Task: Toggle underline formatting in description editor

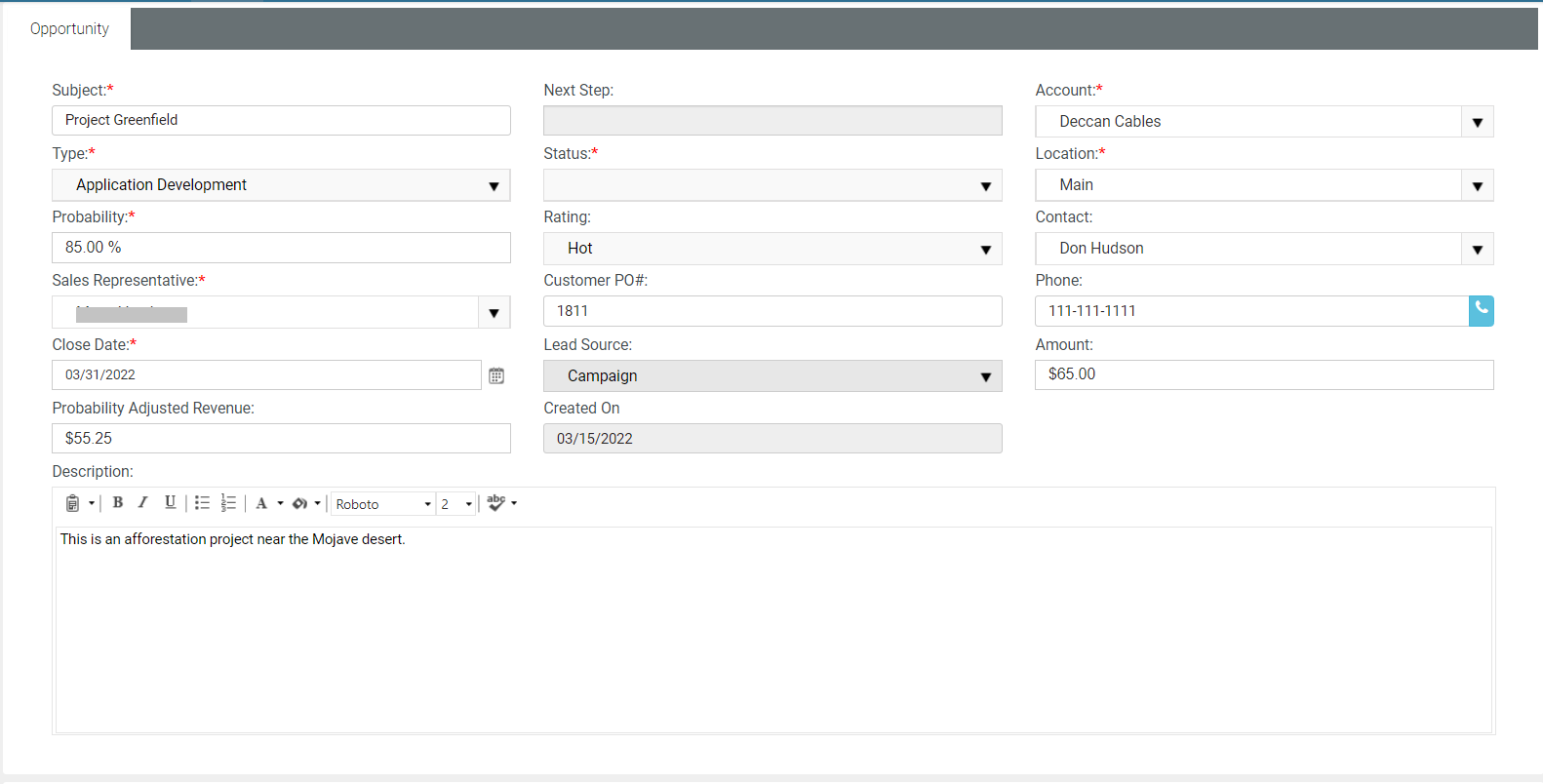Action: click(170, 502)
